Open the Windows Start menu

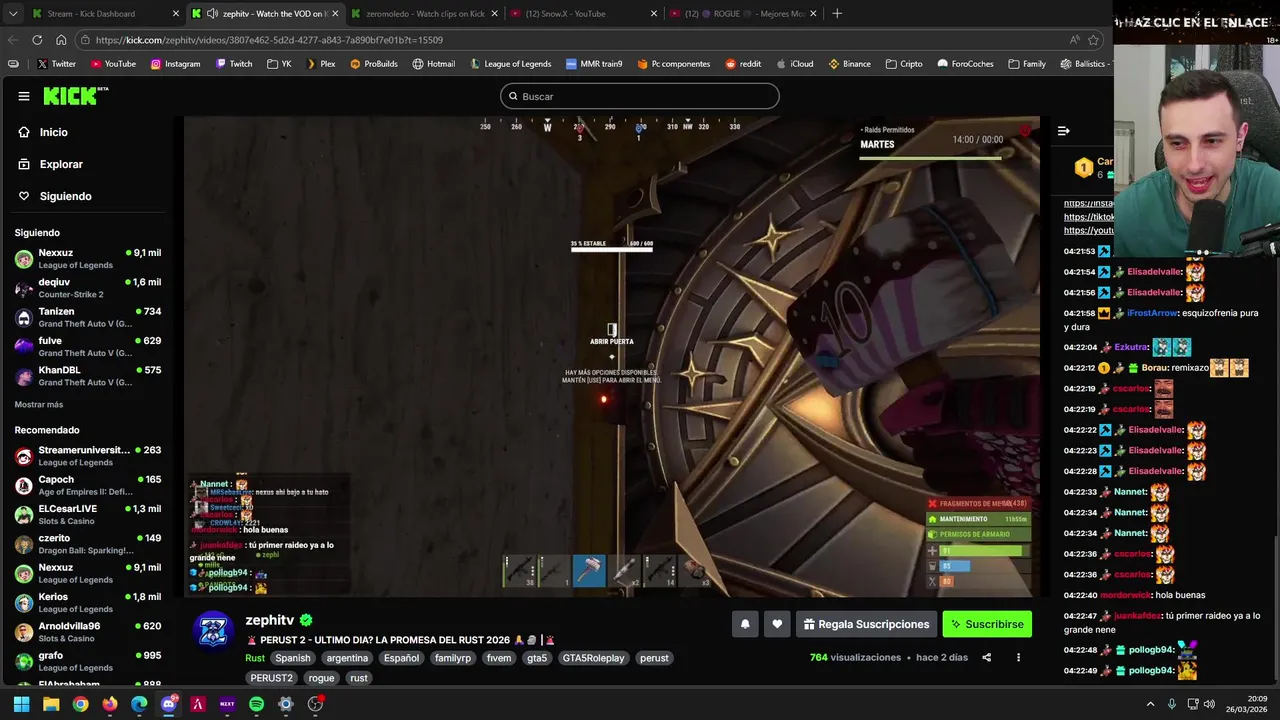[21, 704]
